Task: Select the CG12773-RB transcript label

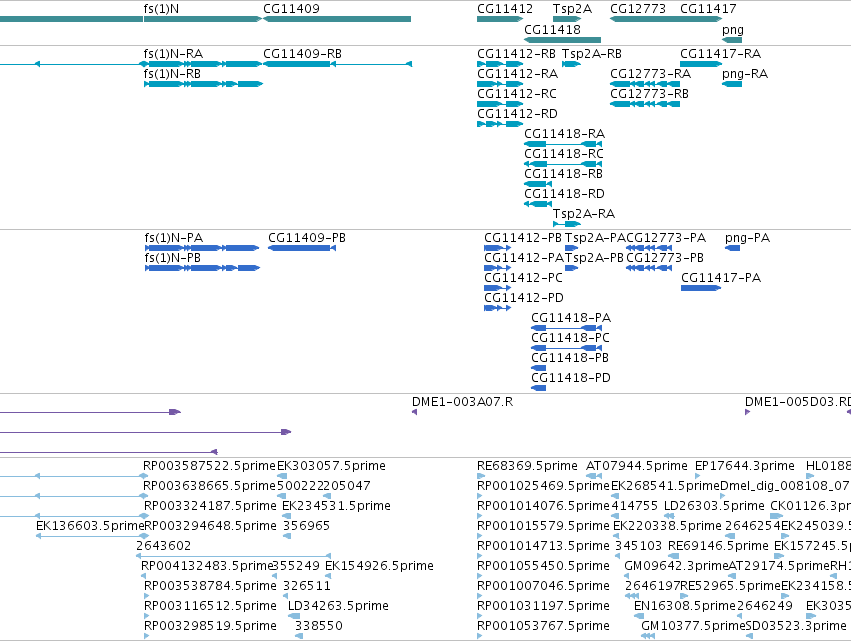Action: point(649,94)
